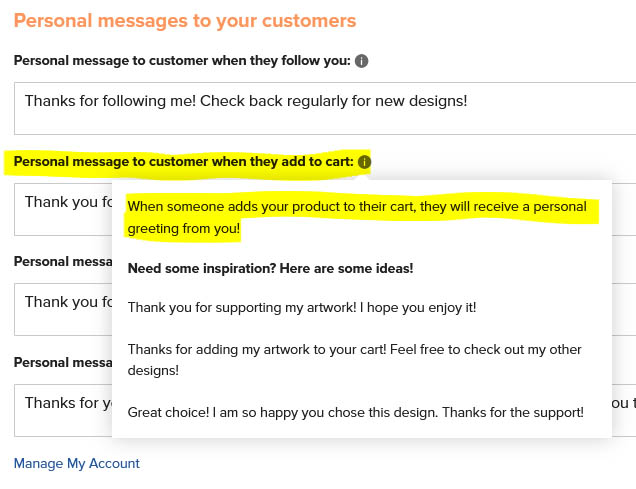Select third message field starting 'Thank you fo'
Screen dimensions: 636x489
point(63,309)
